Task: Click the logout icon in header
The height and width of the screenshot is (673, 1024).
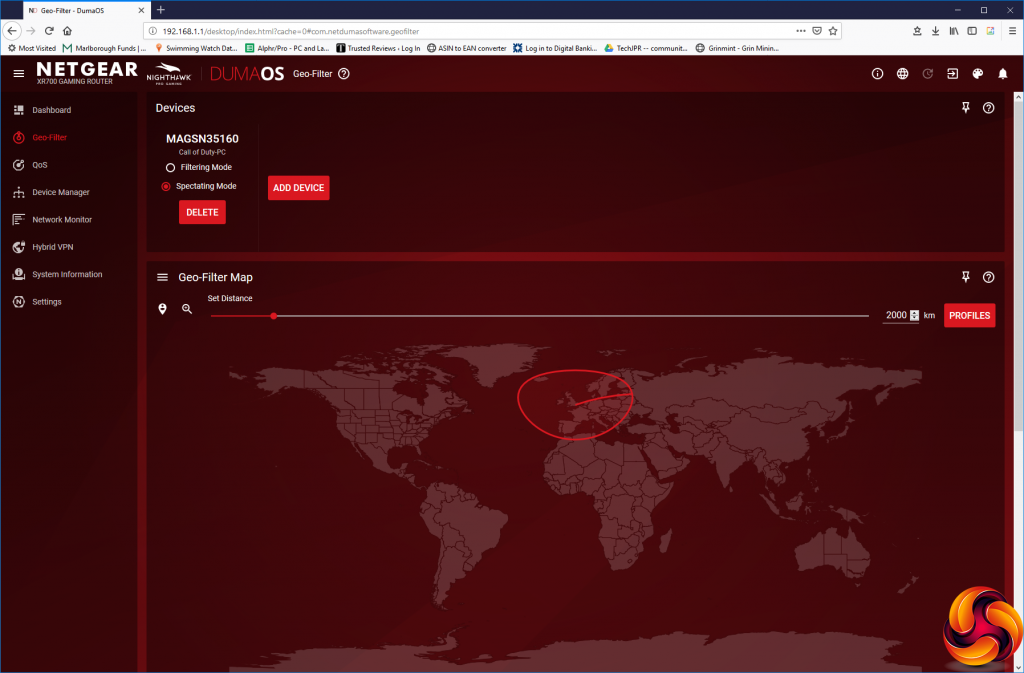Action: tap(952, 74)
